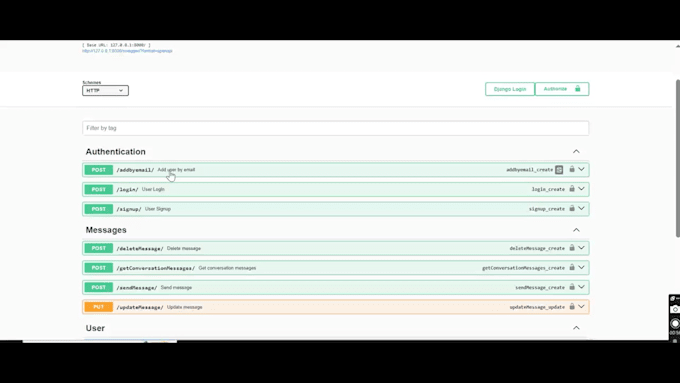Collapse the Messages section chevron
This screenshot has width=680, height=383.
[576, 230]
